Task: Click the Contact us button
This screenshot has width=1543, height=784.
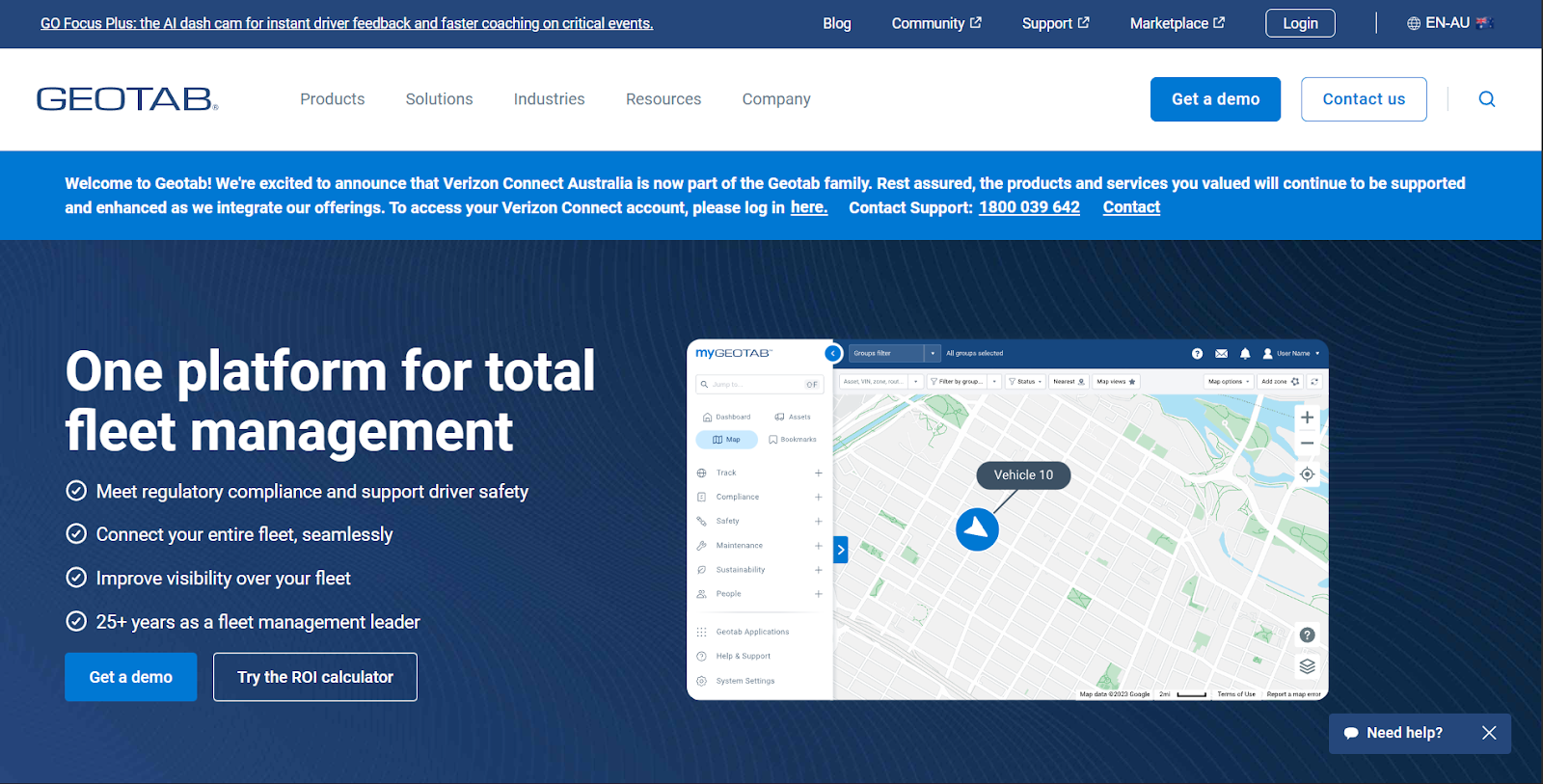Action: coord(1364,99)
